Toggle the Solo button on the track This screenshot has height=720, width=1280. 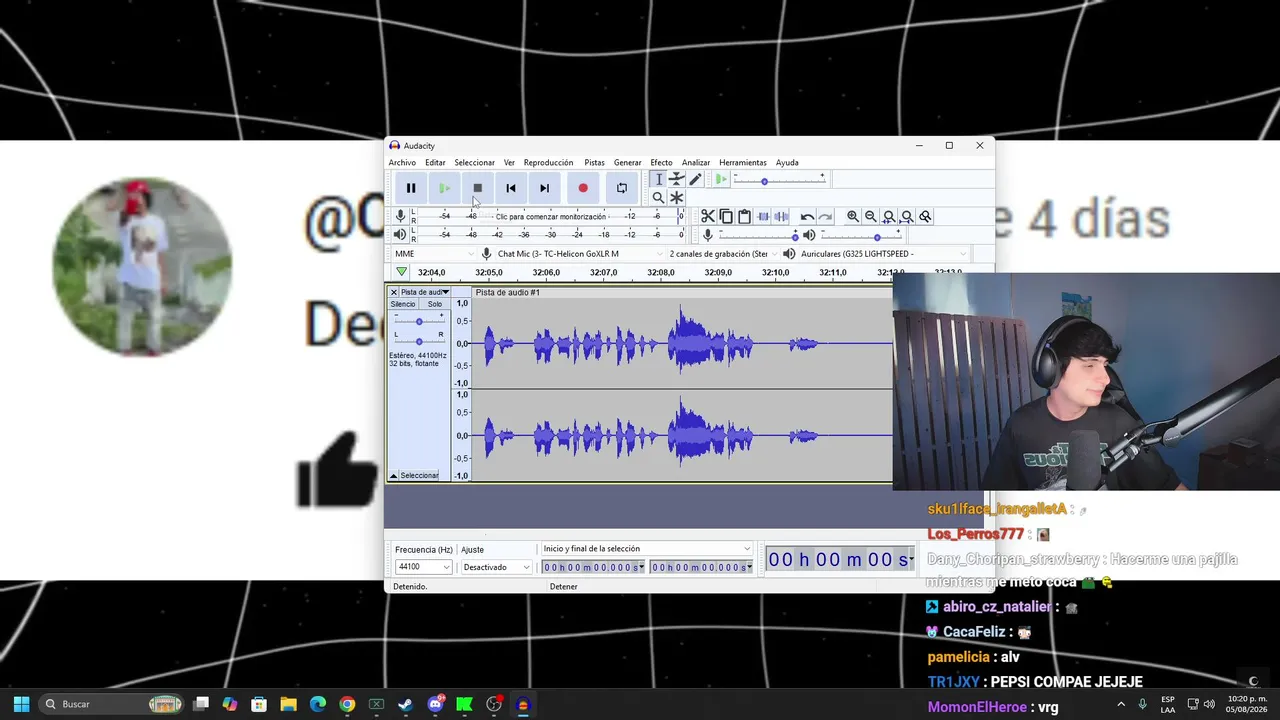tap(435, 304)
